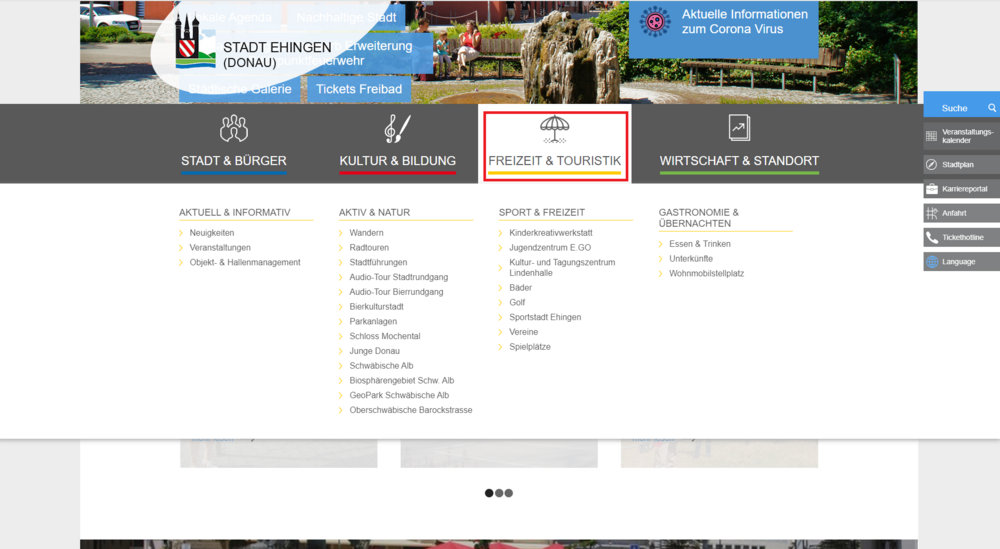Open Jugendzentrum E.GO
This screenshot has height=549, width=1000.
(x=550, y=247)
